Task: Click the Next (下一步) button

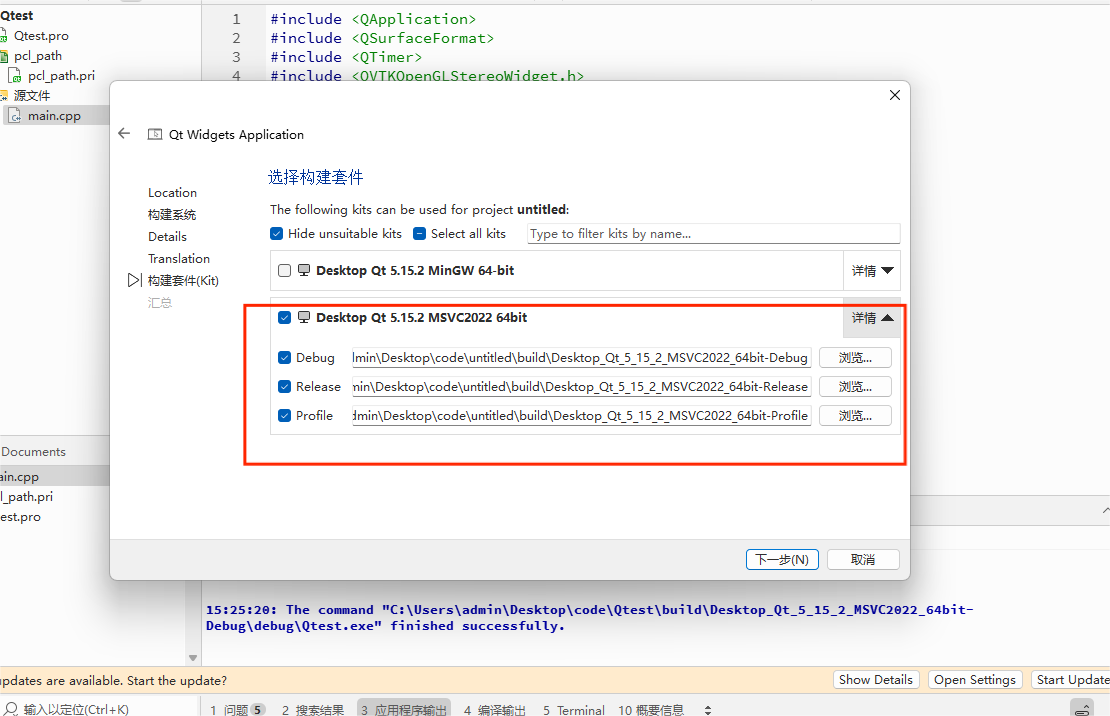Action: pos(782,559)
